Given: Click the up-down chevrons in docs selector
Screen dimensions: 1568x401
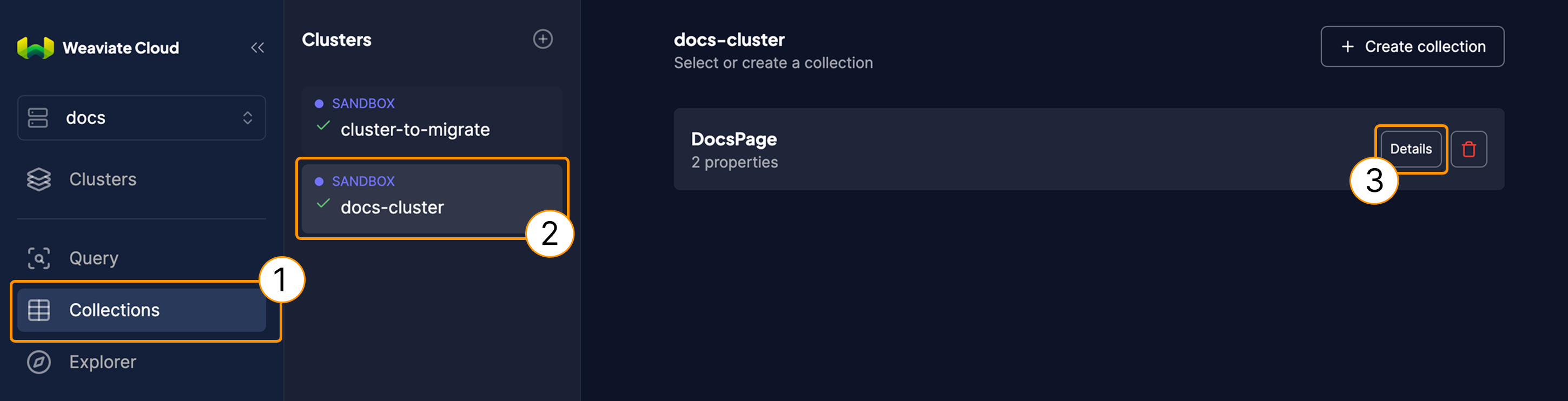Looking at the screenshot, I should coord(247,117).
